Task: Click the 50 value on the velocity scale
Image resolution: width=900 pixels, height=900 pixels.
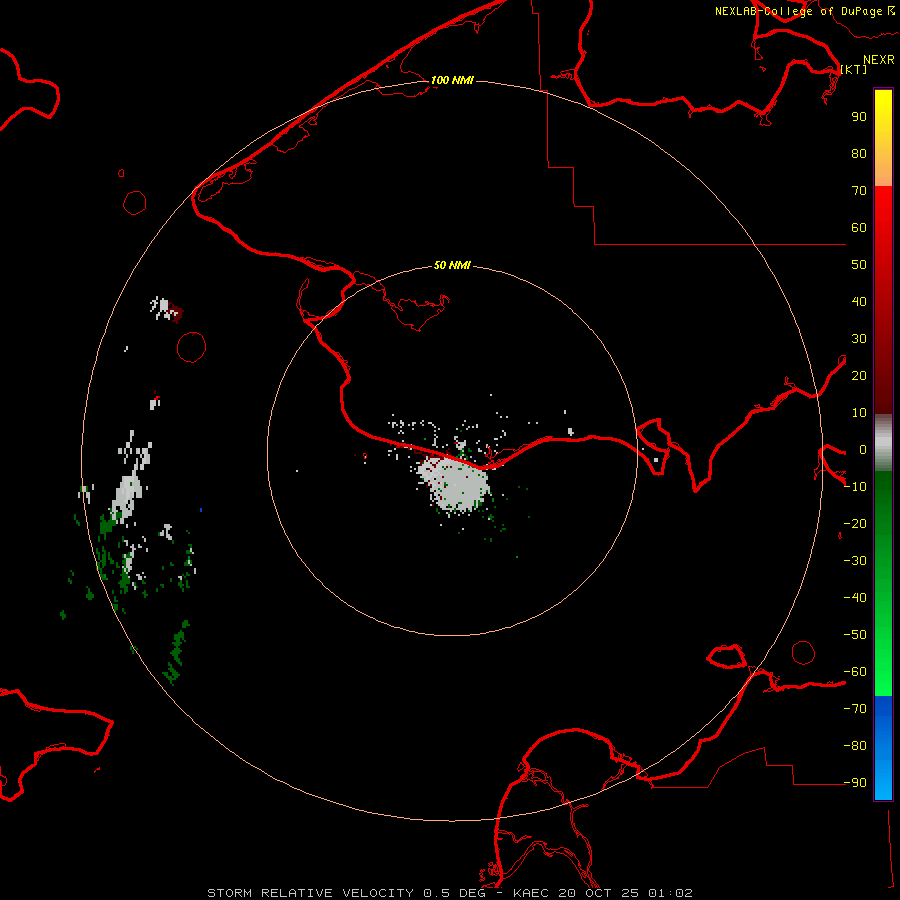Action: point(859,265)
